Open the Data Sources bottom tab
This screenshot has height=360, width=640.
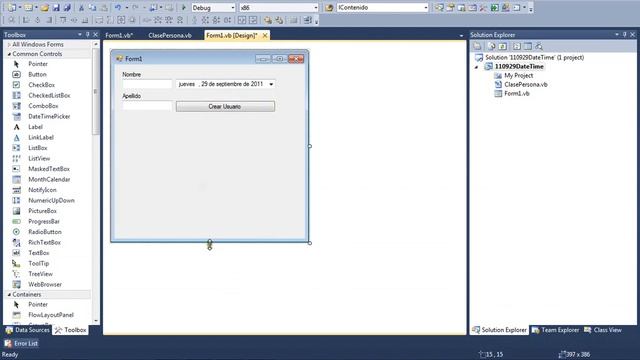pos(28,330)
